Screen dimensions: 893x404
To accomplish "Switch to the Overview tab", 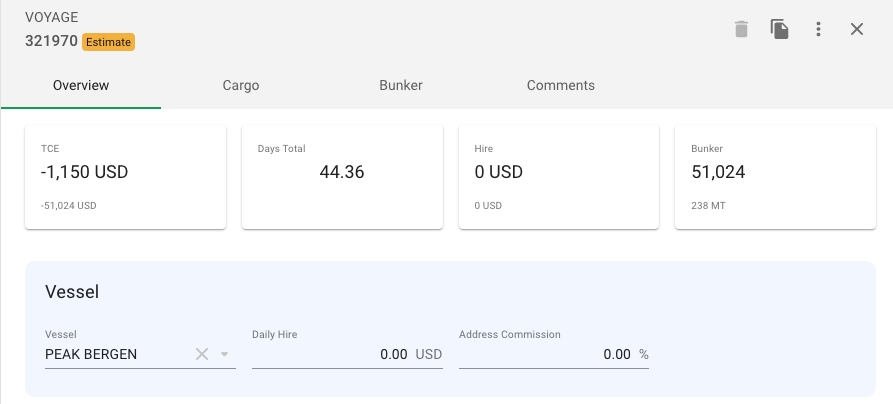I will [81, 85].
